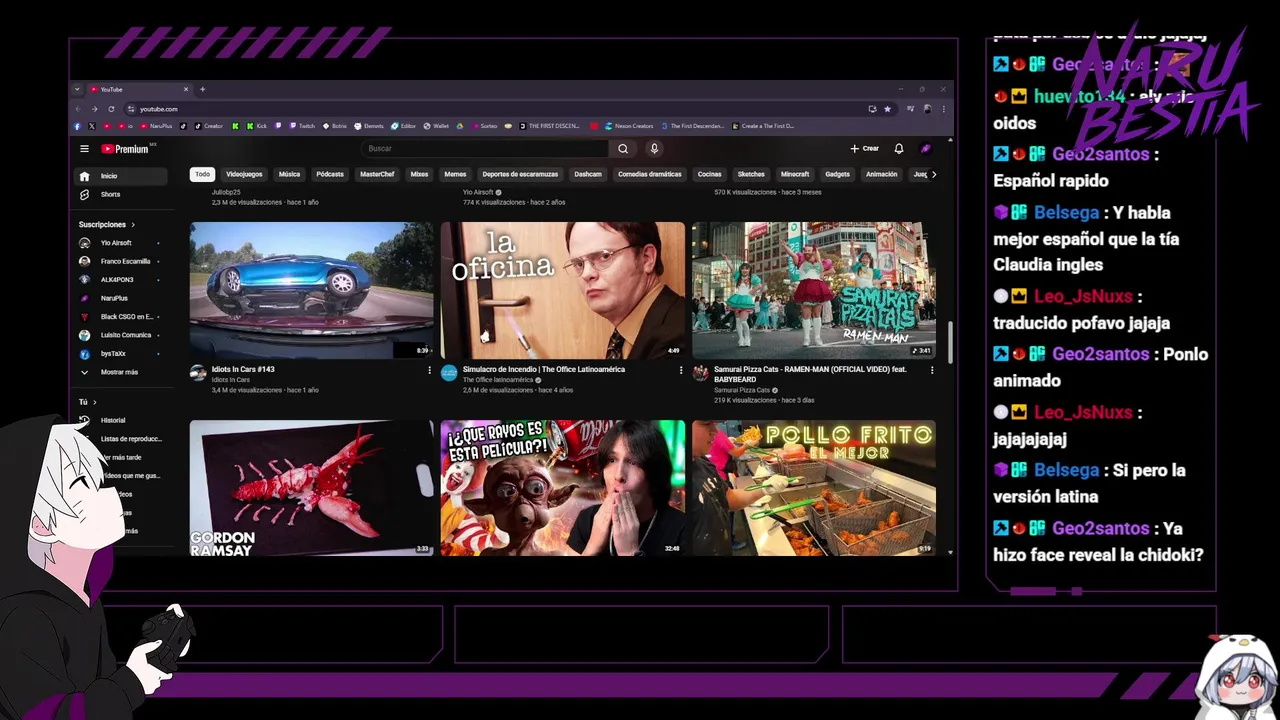Select the Minecraft filter chip
The image size is (1280, 720).
795,174
